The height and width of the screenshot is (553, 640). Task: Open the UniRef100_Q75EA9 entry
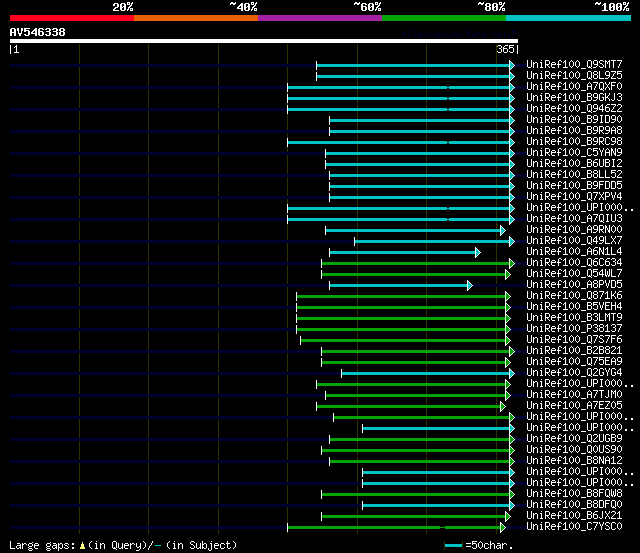574,362
